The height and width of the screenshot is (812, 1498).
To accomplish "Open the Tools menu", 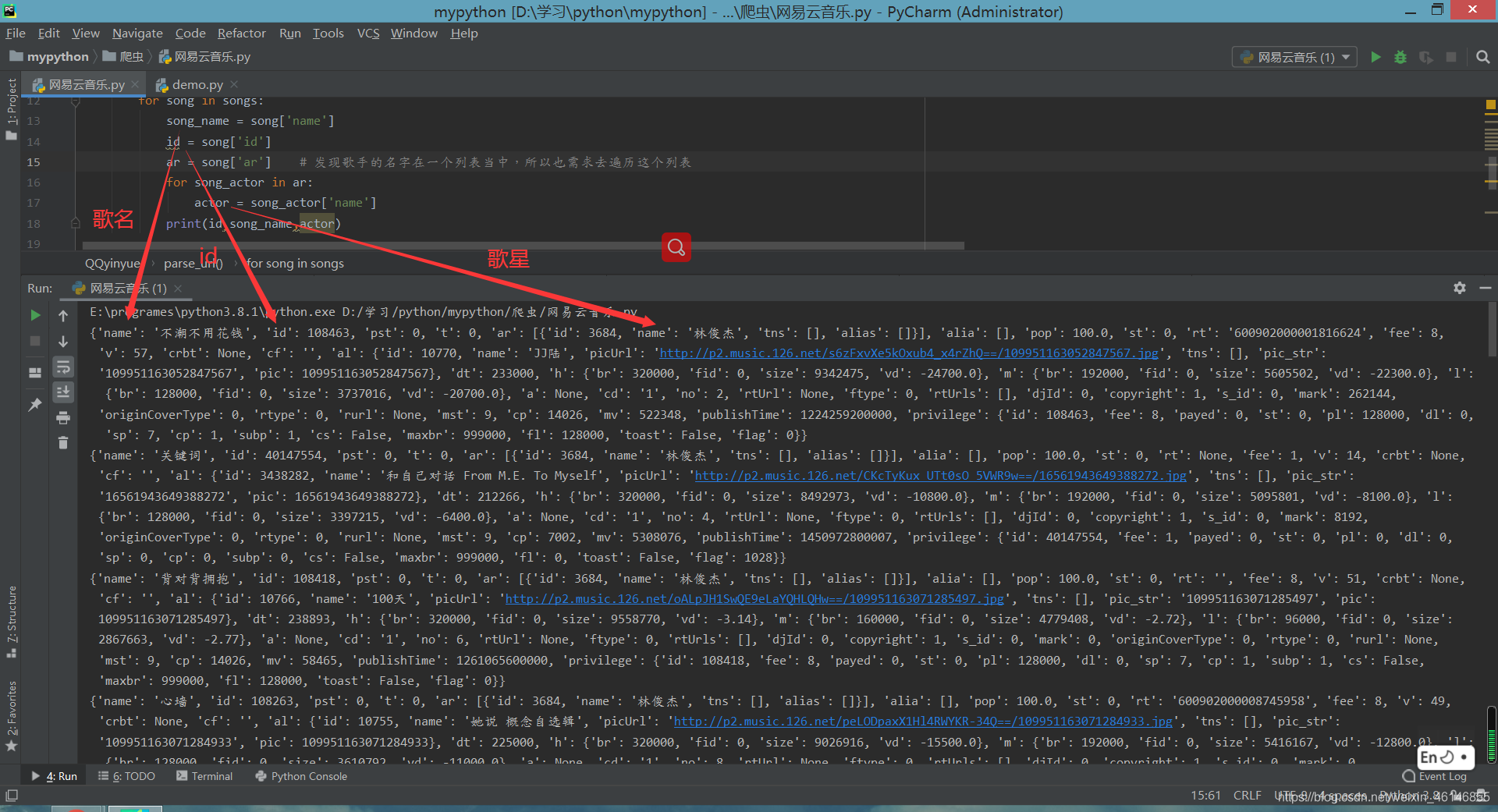I will click(x=328, y=33).
